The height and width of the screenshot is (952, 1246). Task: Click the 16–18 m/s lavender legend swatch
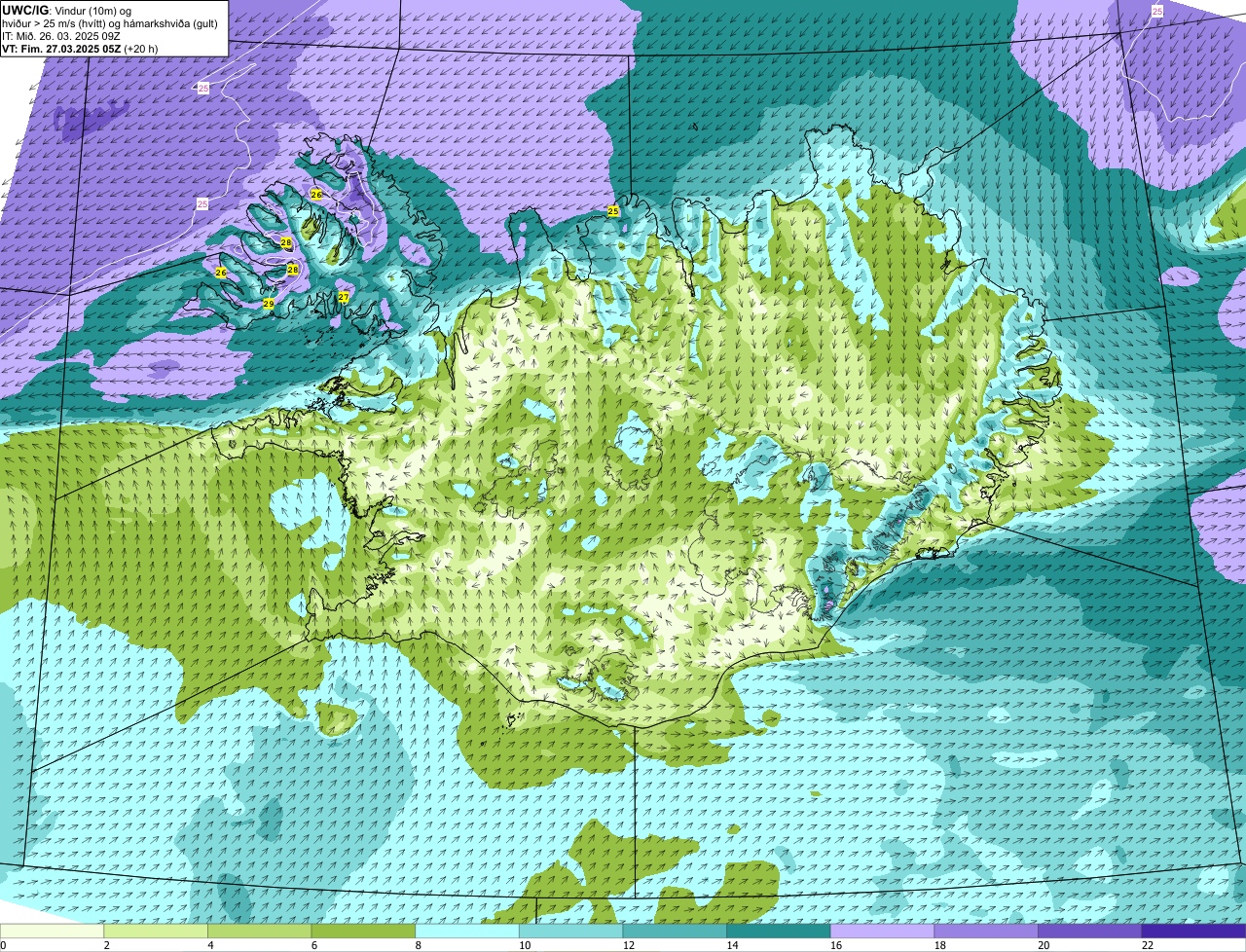(882, 931)
